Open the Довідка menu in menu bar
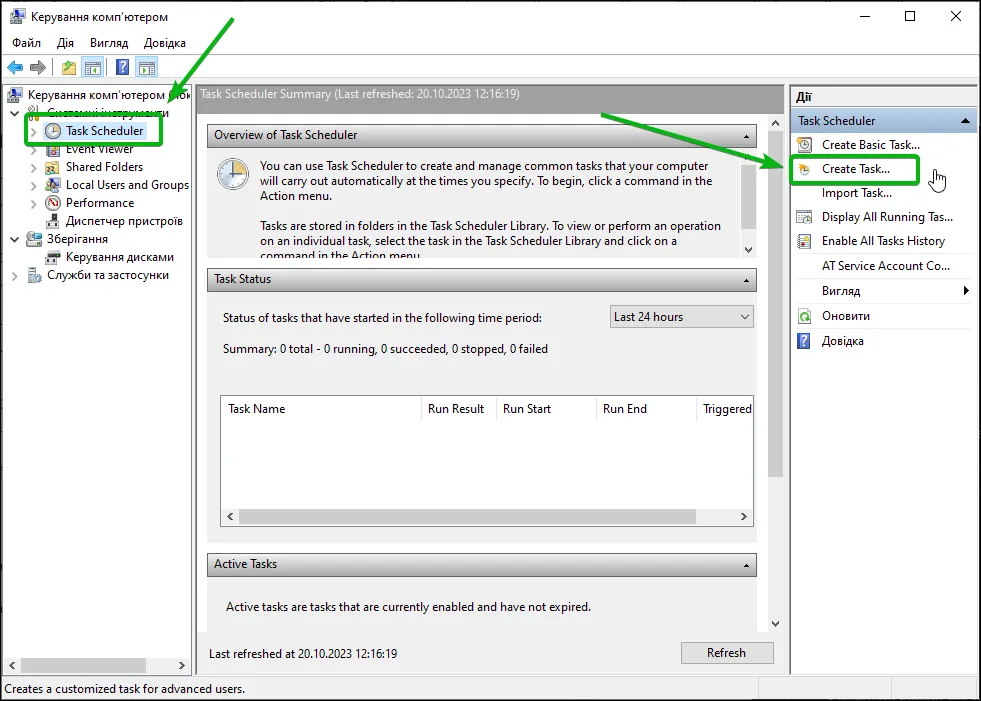 [165, 43]
